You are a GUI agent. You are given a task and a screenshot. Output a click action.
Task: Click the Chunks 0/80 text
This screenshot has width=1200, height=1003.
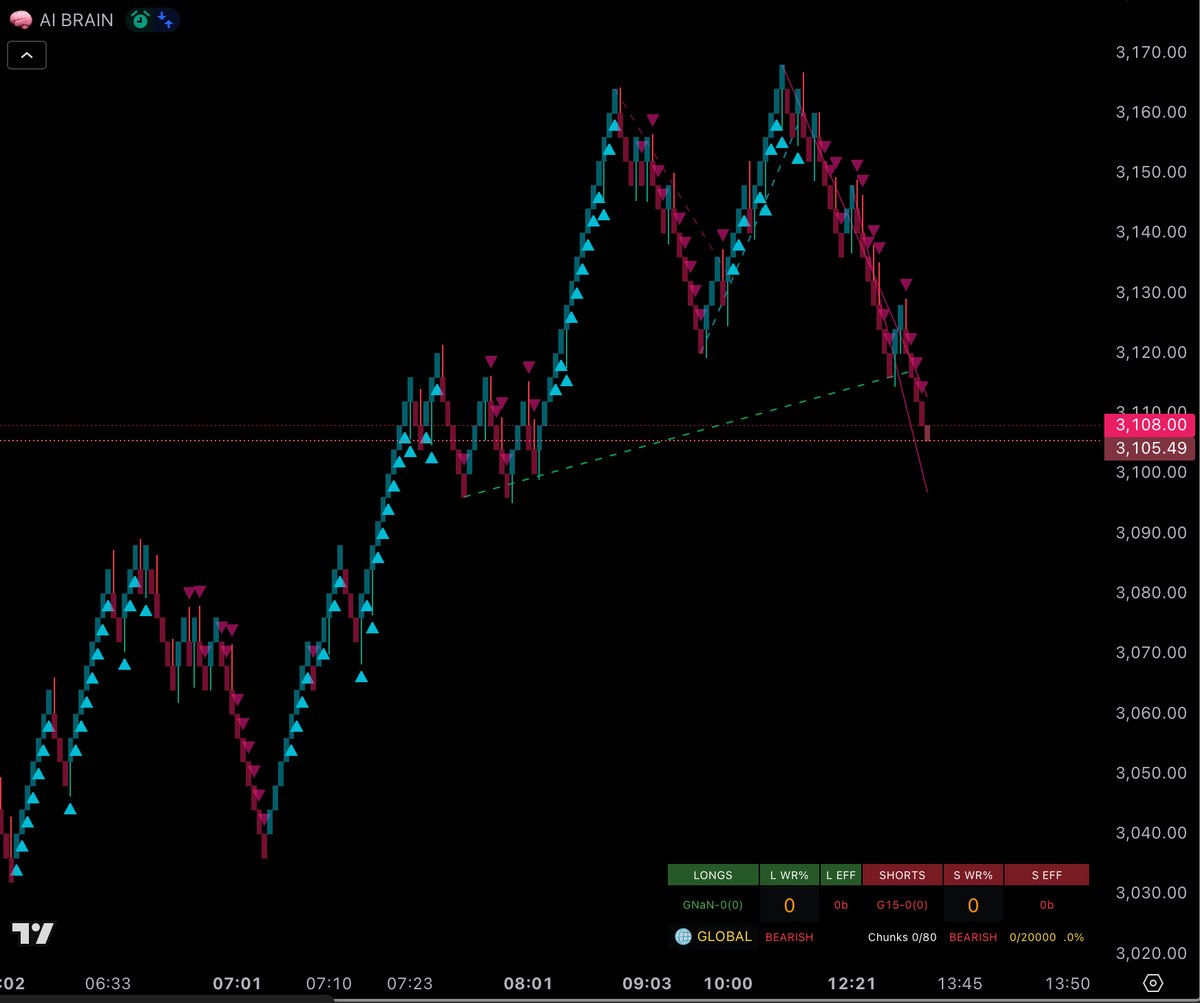(902, 937)
